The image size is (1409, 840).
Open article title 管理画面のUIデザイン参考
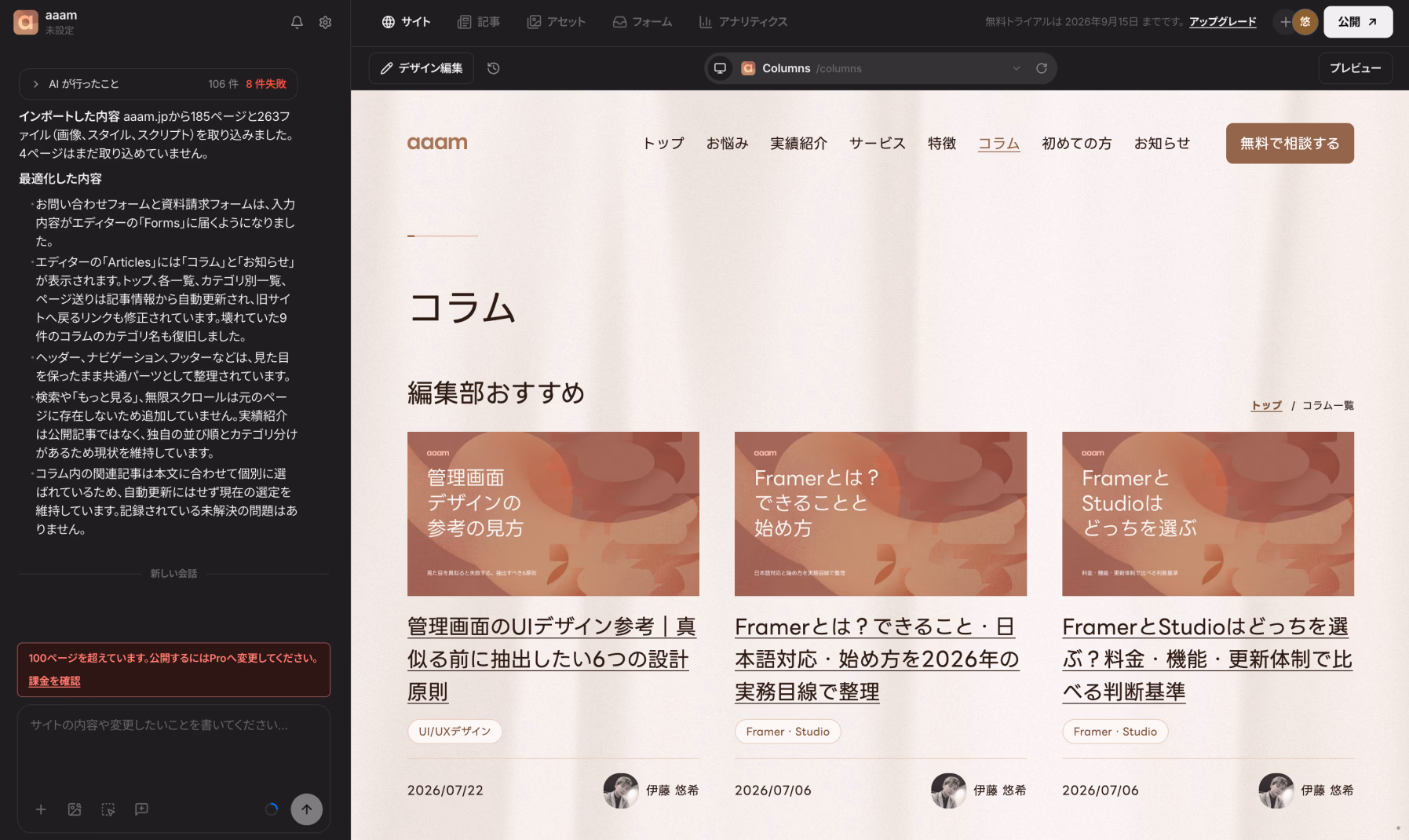(552, 659)
